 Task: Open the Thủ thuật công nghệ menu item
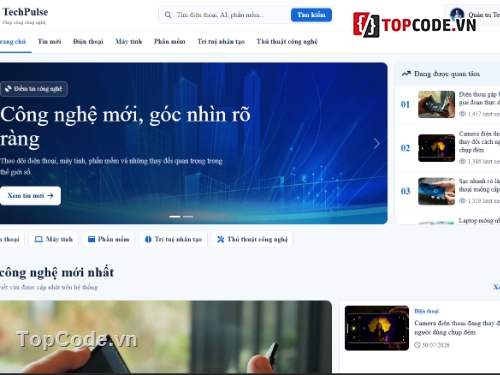point(287,42)
